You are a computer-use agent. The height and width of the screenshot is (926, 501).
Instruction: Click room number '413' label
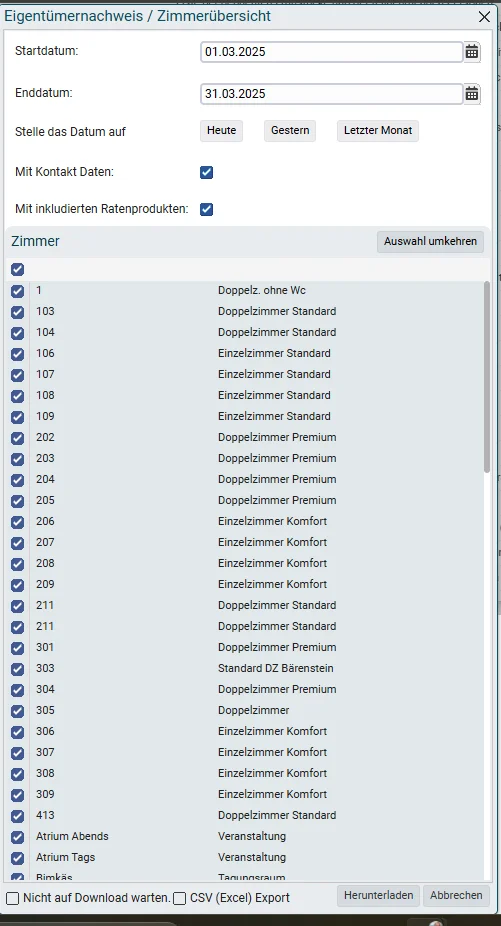[45, 815]
